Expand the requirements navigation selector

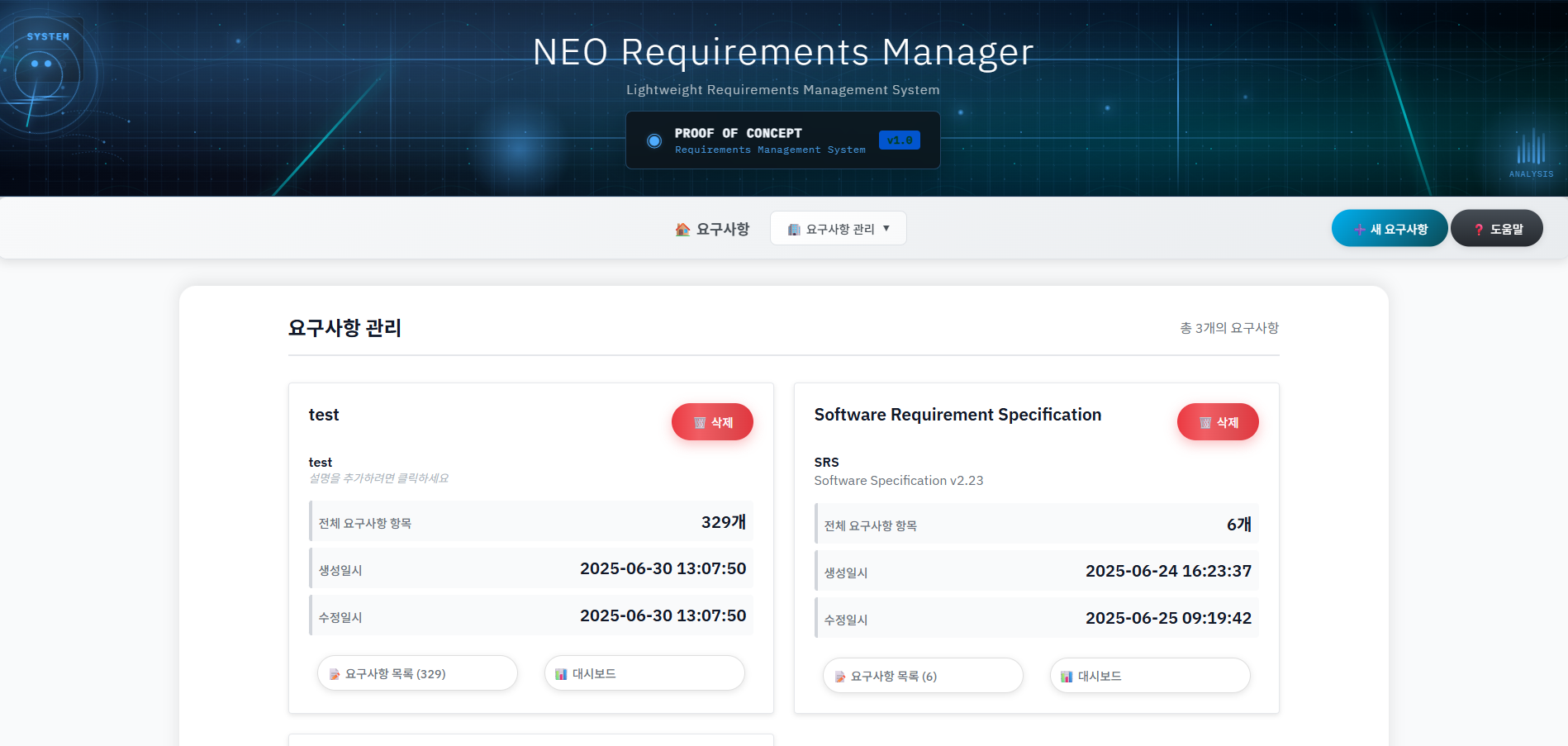838,228
